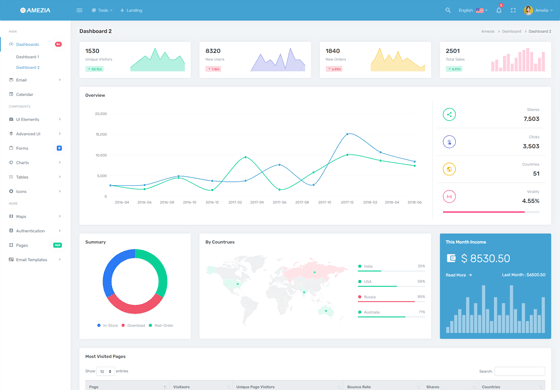Select Dashboard 2 in sidebar
Screen dimensions: 560x390
point(28,68)
